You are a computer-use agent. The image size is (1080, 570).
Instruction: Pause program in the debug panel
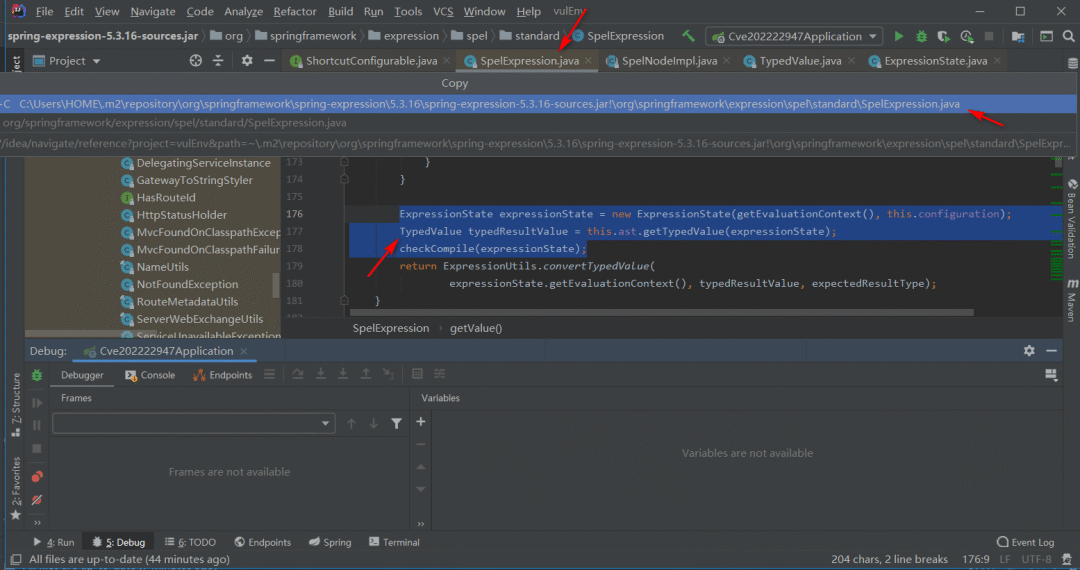point(37,425)
